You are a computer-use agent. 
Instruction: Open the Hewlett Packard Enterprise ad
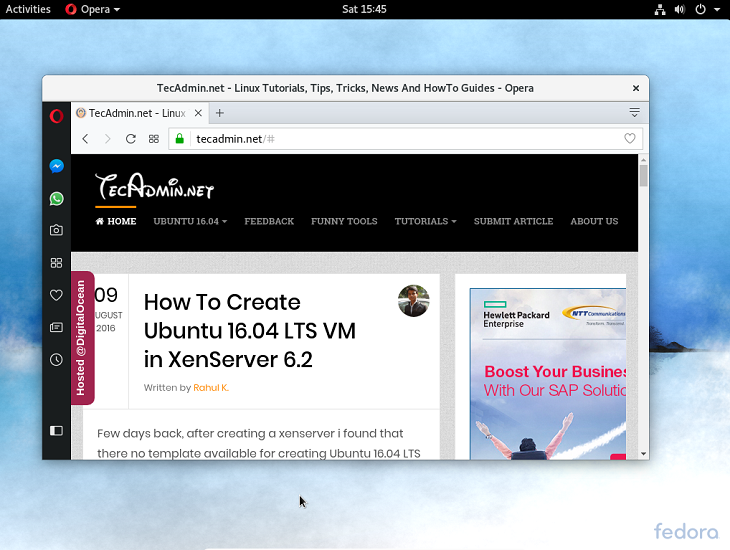548,373
